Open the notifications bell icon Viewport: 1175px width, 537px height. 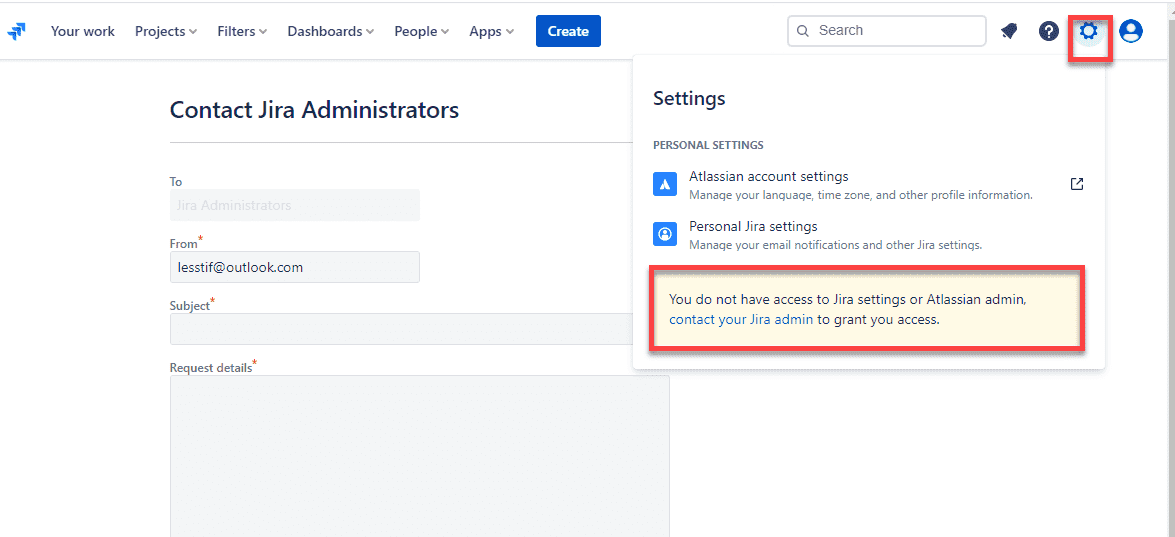tap(1009, 31)
